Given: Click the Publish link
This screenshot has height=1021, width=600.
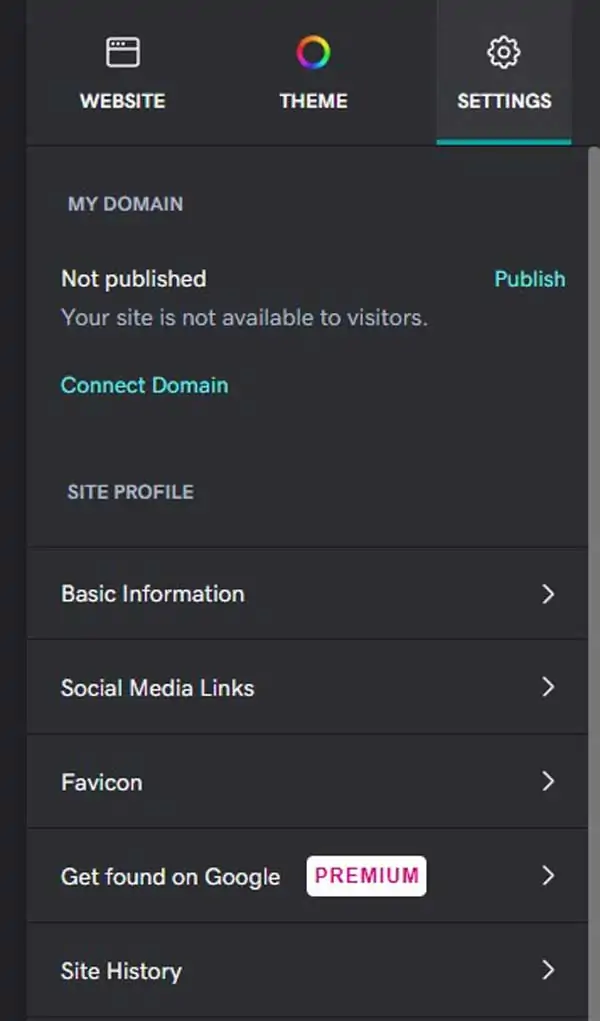Looking at the screenshot, I should (529, 279).
